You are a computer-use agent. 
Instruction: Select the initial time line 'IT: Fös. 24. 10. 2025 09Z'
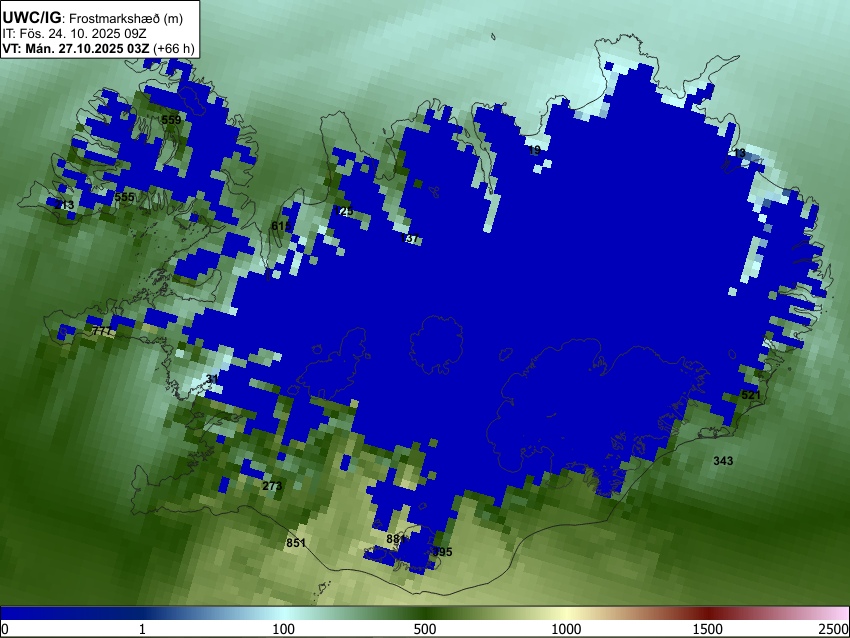[x=74, y=34]
